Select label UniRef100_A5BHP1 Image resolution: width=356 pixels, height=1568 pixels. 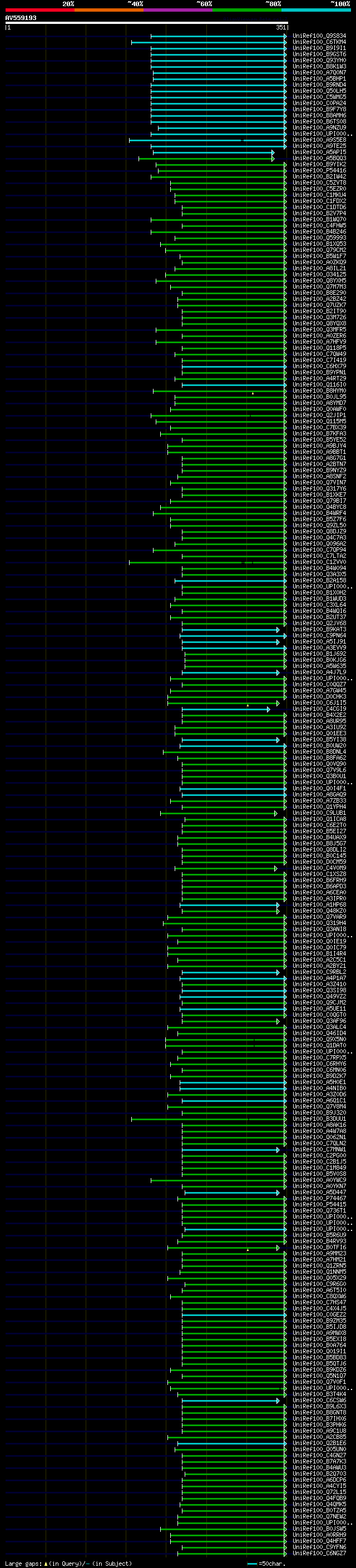pos(319,79)
